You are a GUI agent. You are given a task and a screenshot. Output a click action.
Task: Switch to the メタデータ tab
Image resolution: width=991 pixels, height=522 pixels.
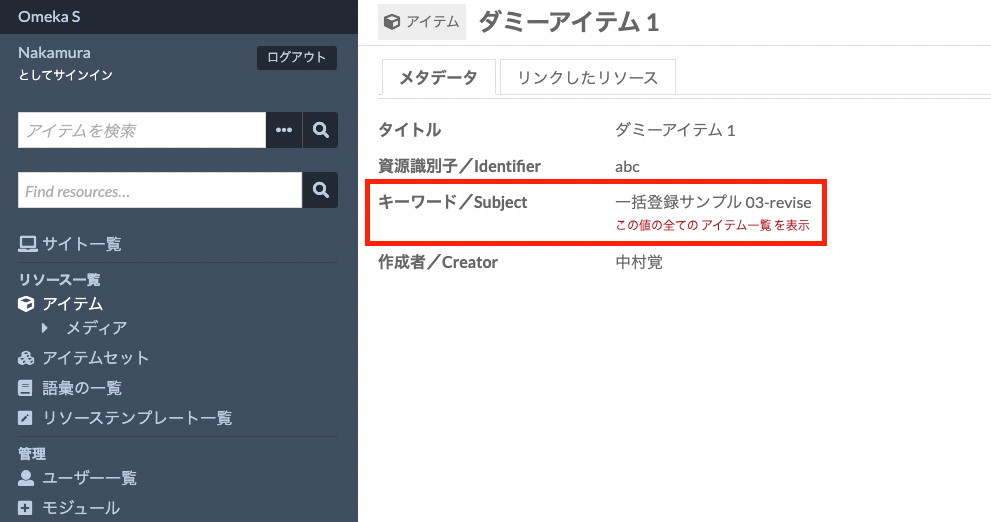(x=439, y=77)
